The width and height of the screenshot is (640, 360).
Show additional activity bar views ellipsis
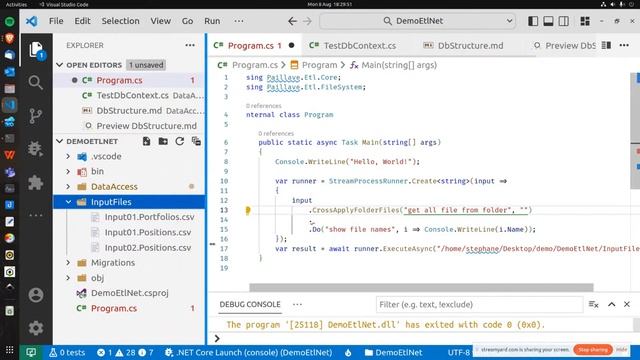[x=36, y=215]
